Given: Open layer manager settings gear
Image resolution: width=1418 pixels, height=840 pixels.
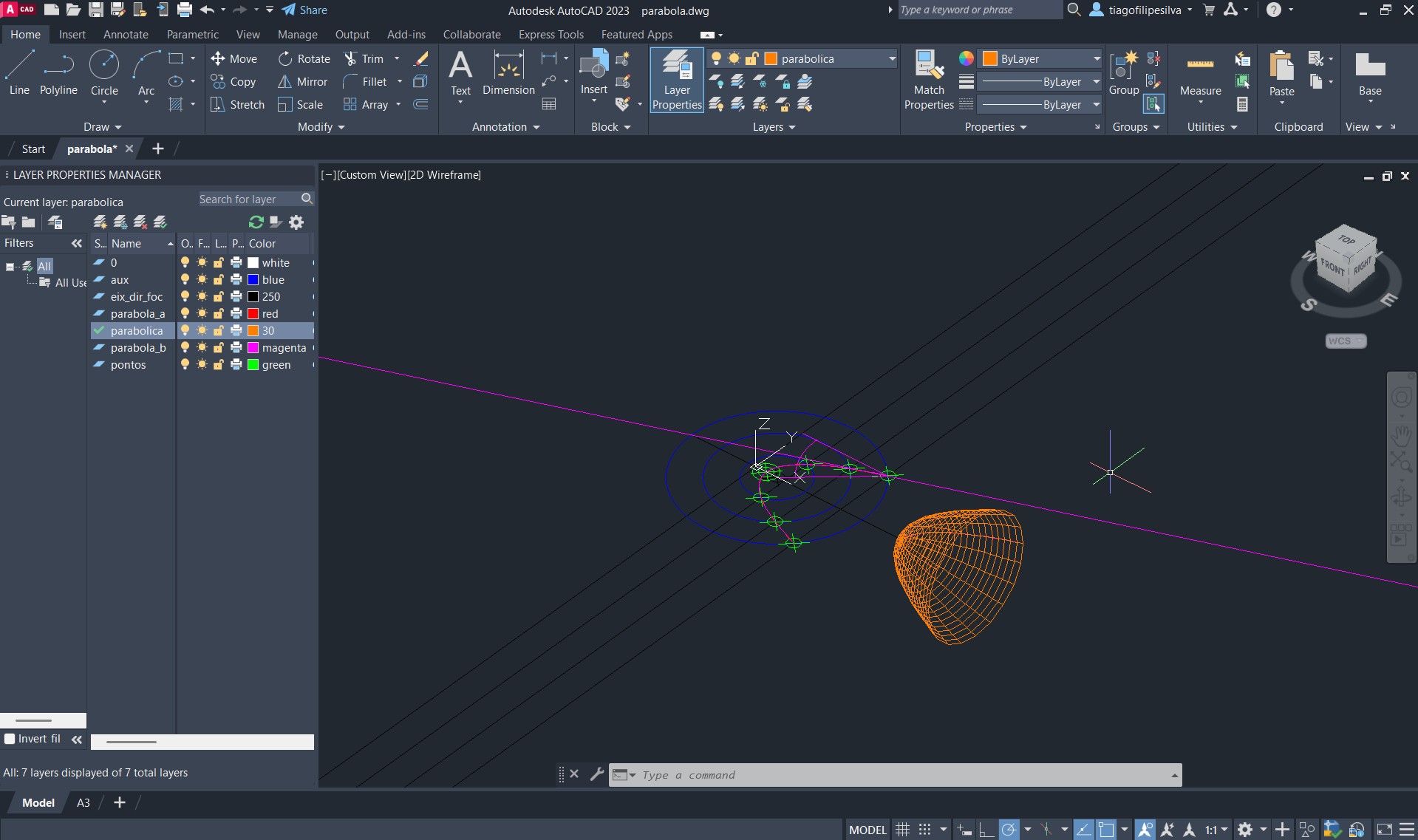Looking at the screenshot, I should 296,222.
